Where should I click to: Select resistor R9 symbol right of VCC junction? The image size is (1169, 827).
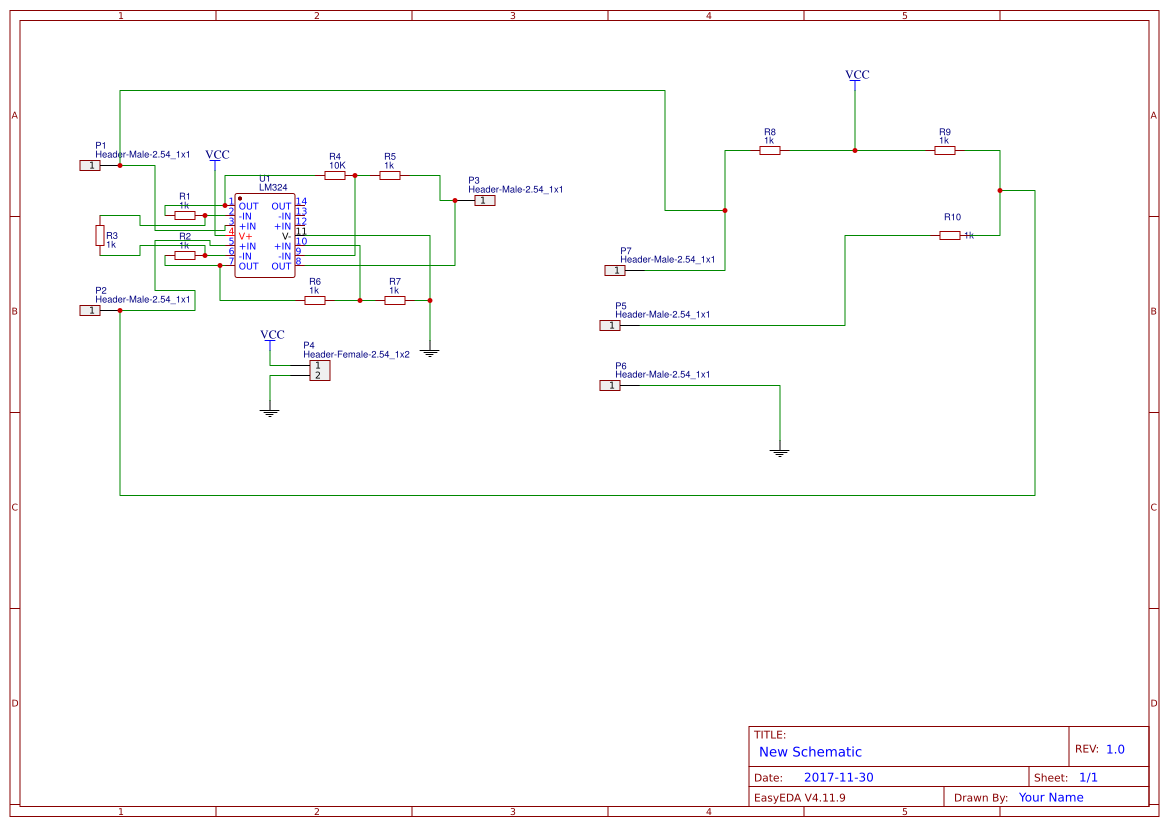click(x=945, y=151)
